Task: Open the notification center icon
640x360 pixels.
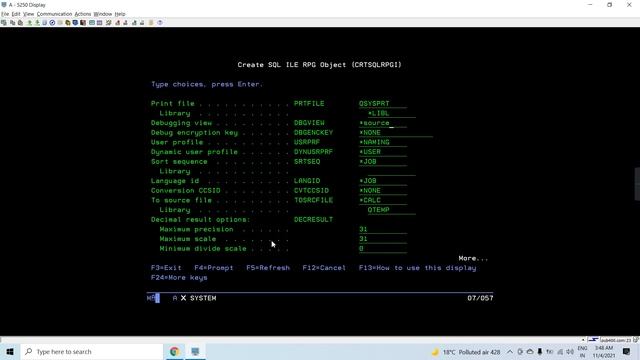Action: click(627, 351)
